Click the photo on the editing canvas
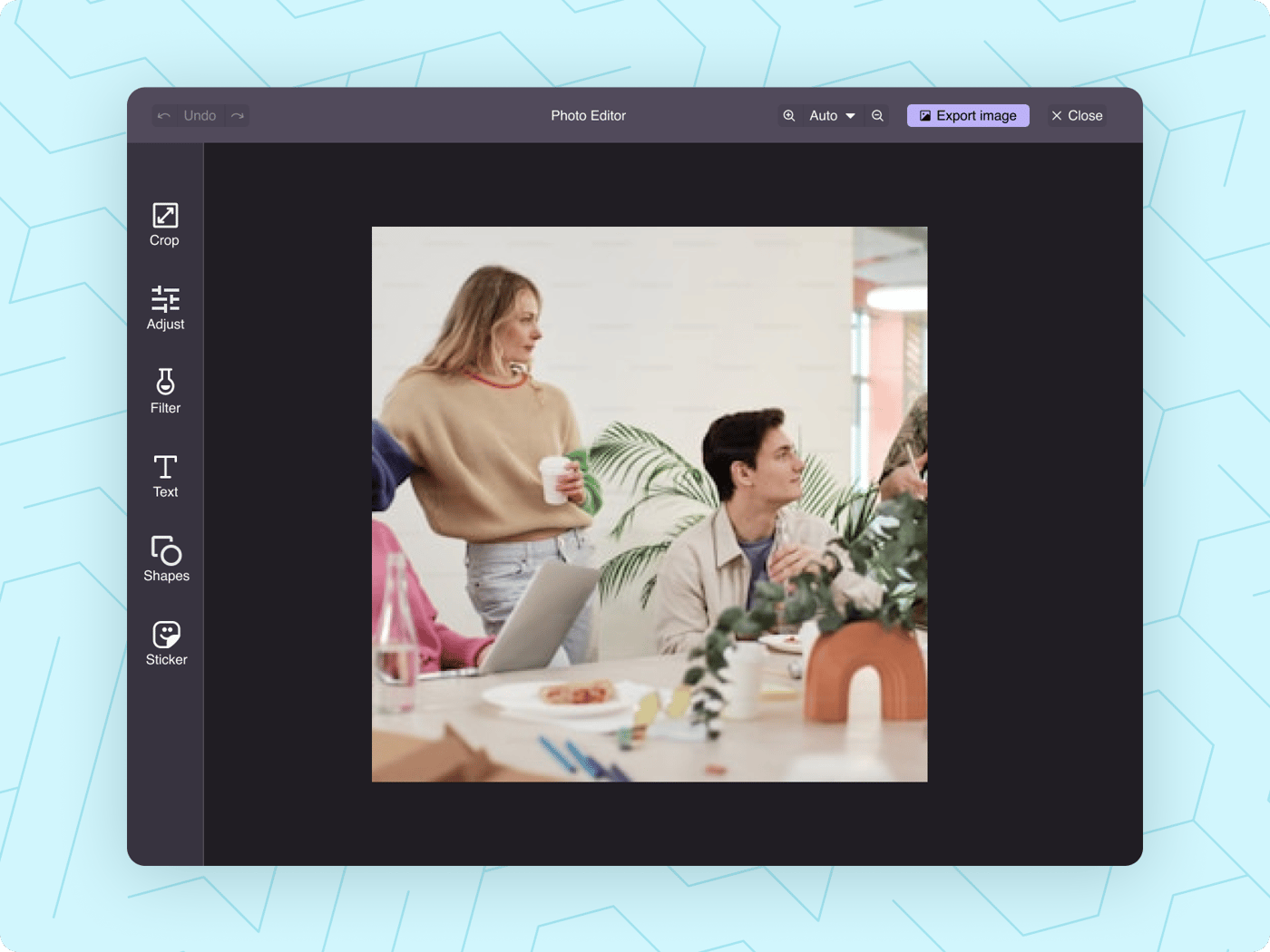Image resolution: width=1270 pixels, height=952 pixels. click(x=650, y=503)
